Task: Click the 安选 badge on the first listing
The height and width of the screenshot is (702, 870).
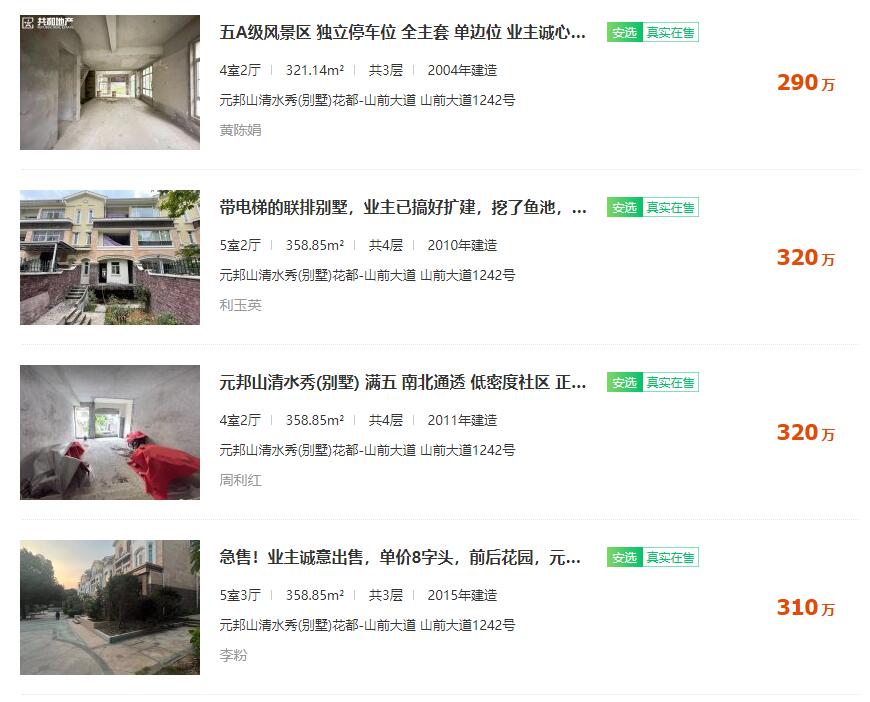Action: (x=624, y=33)
